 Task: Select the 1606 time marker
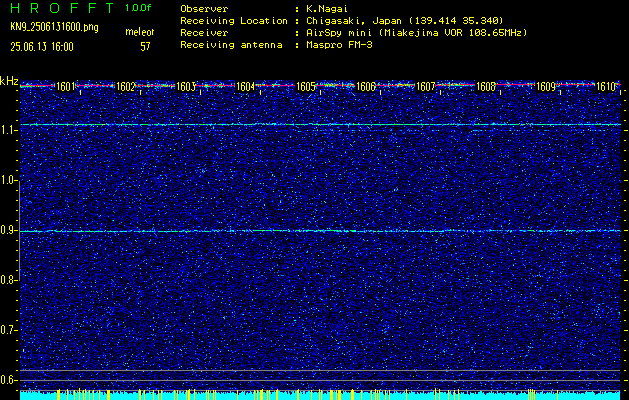[x=366, y=87]
